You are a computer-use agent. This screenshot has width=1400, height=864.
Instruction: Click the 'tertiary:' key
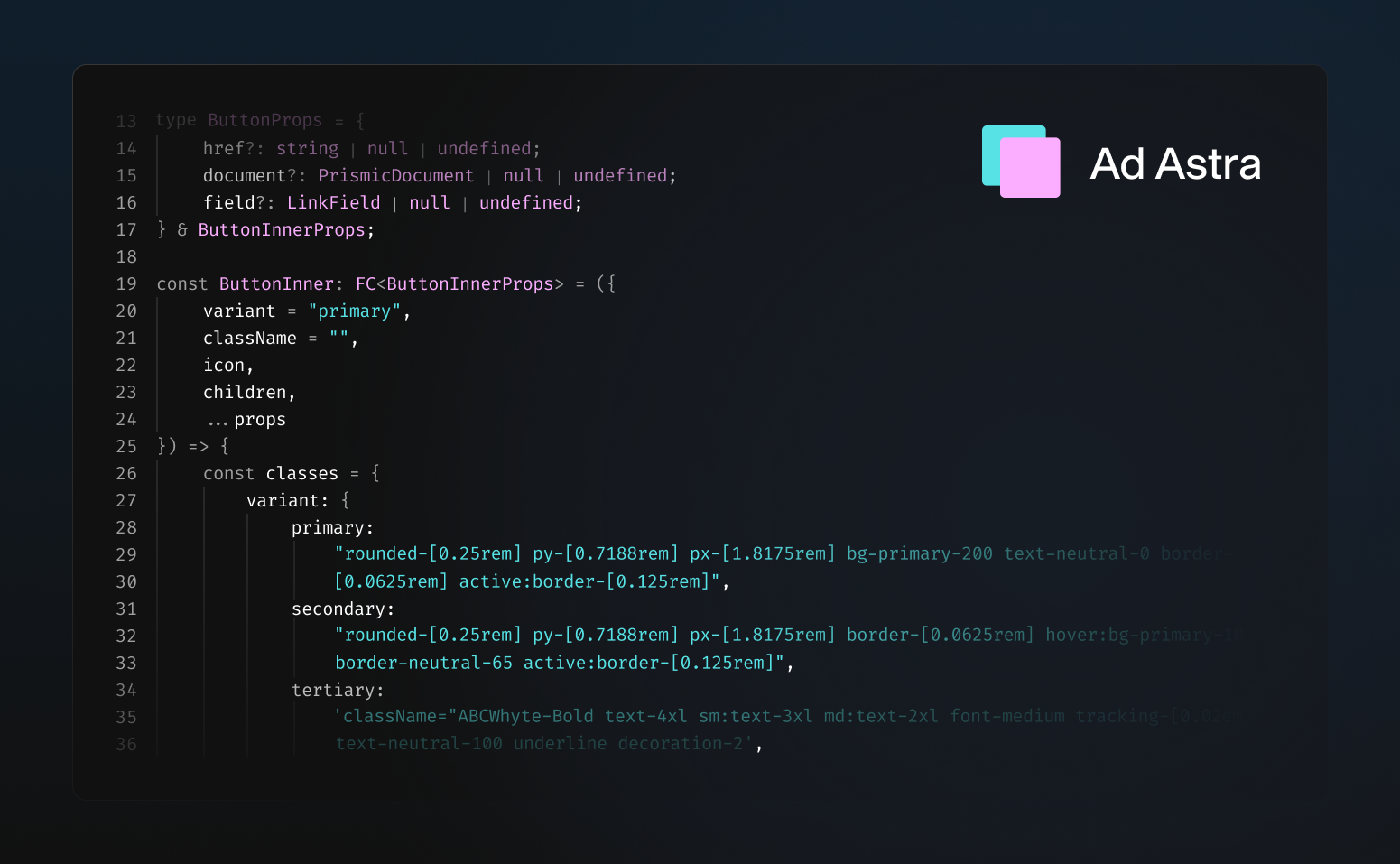tap(338, 690)
